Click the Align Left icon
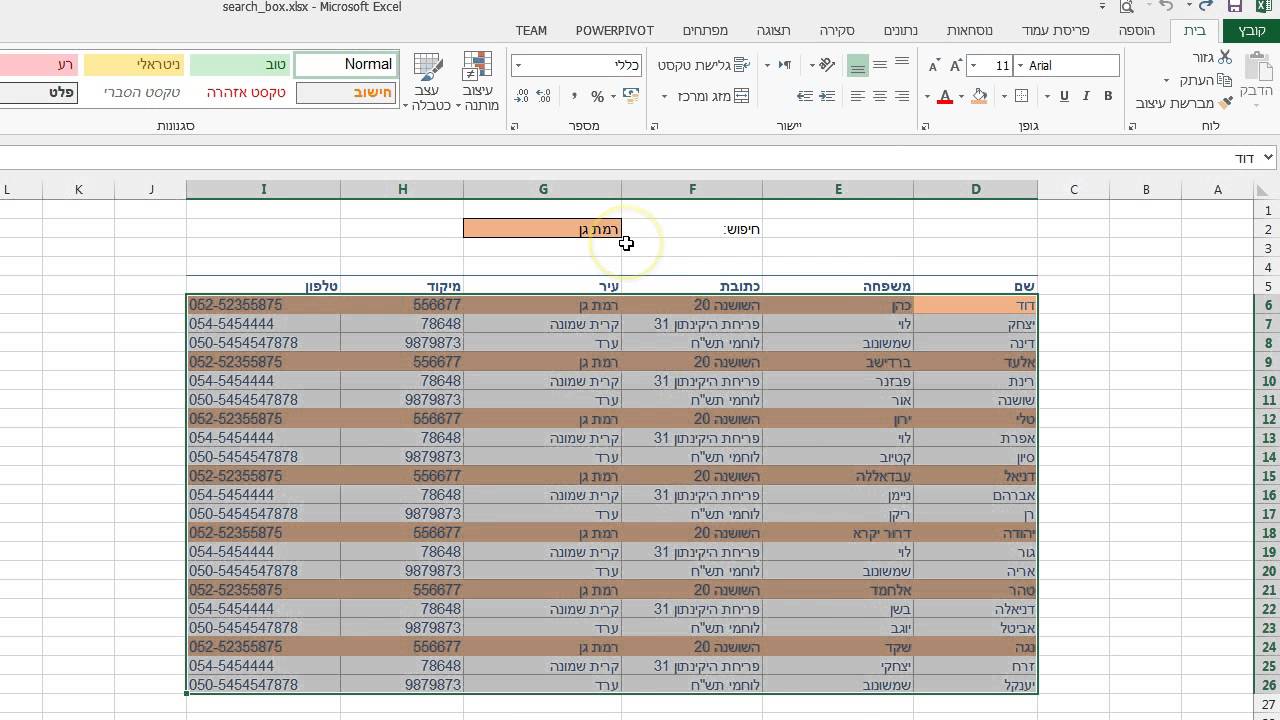Screen dimensions: 1280x720 858,96
